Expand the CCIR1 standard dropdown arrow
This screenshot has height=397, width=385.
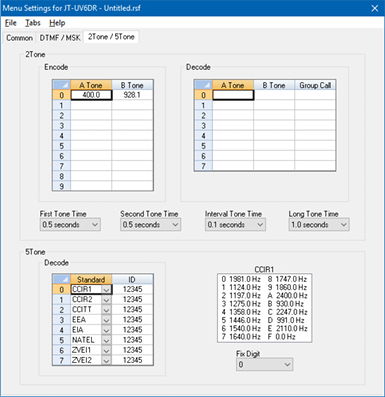(106, 289)
